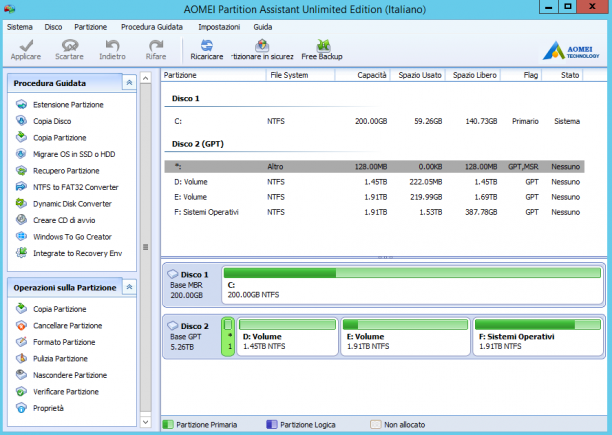Click the Verificare Partizione icon

pyautogui.click(x=21, y=391)
